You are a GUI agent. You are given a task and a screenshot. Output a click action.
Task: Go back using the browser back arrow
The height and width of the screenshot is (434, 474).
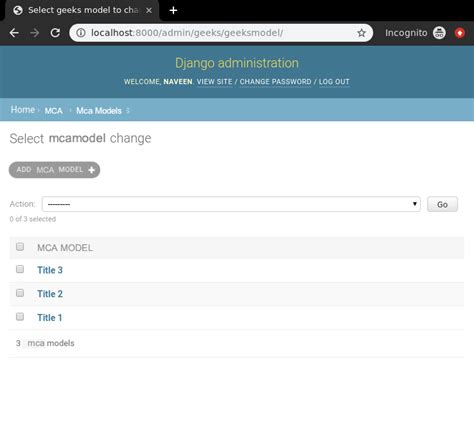tap(14, 33)
